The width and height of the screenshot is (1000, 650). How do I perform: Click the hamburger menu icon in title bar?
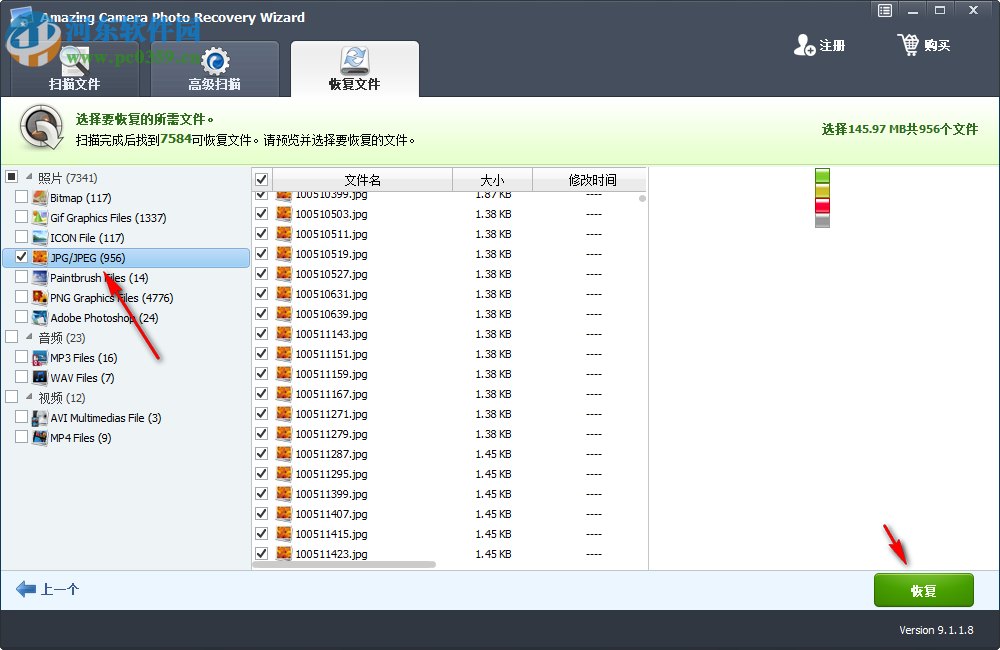point(884,10)
